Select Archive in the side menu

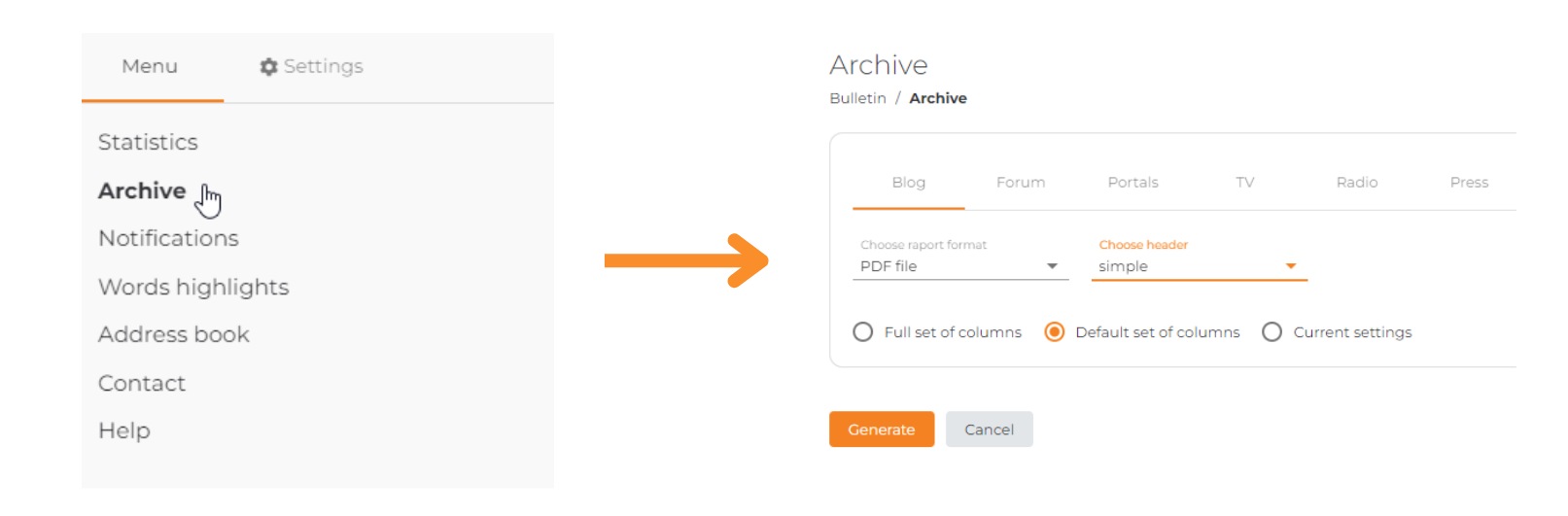tap(142, 190)
